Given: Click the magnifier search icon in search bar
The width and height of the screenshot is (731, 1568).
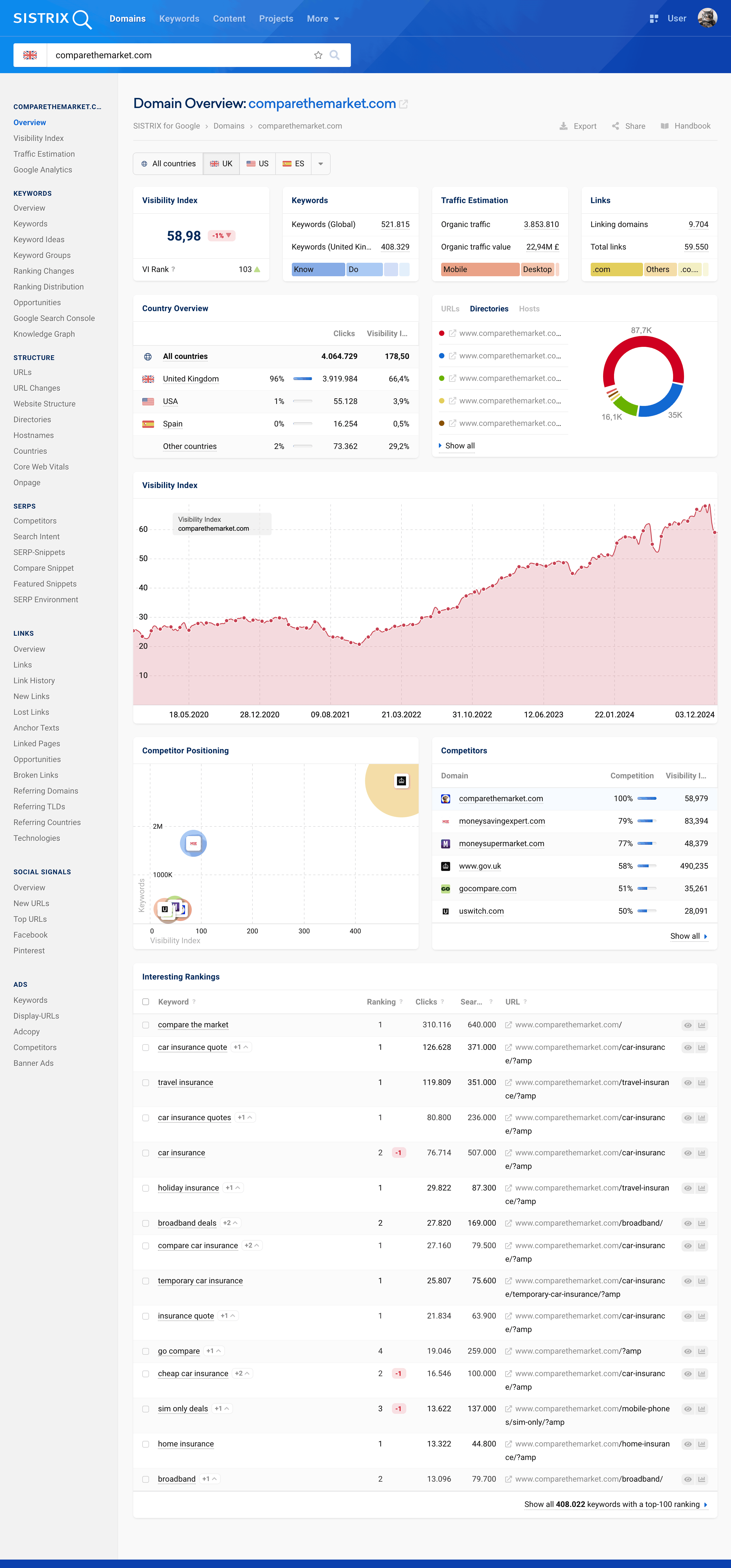Looking at the screenshot, I should tap(335, 55).
